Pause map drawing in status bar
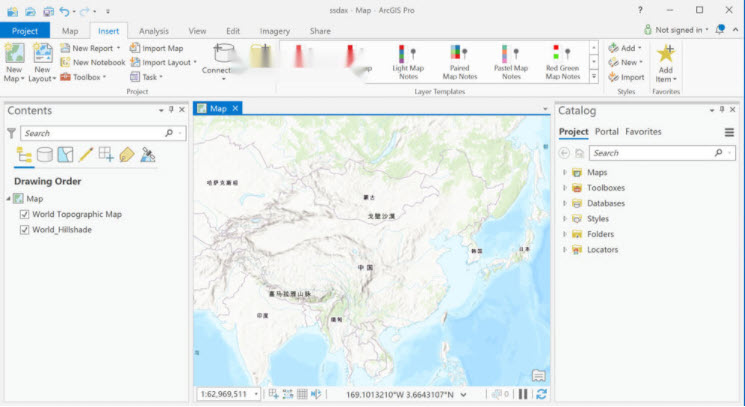 click(522, 394)
